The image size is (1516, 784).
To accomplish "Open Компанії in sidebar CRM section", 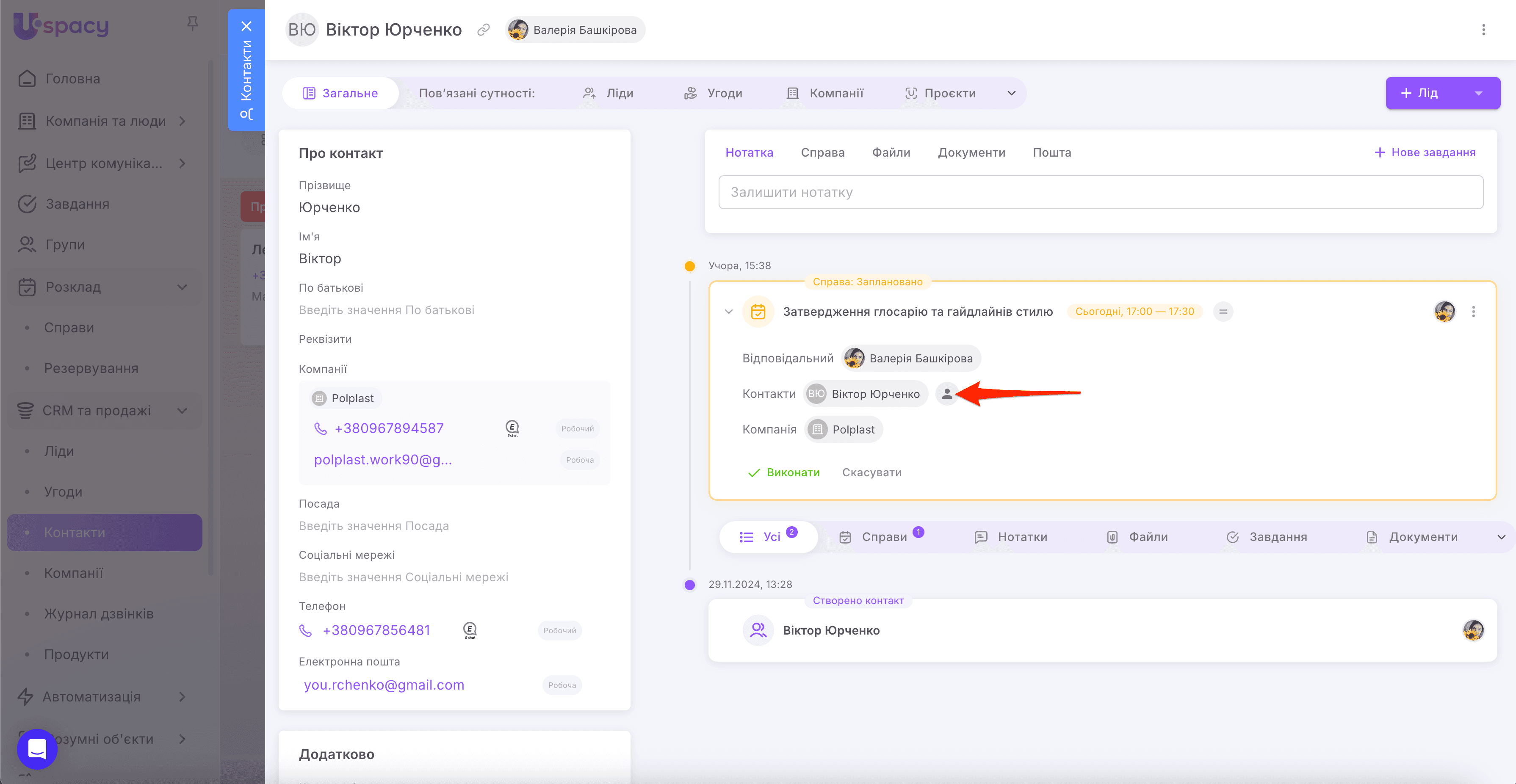I will click(x=74, y=573).
